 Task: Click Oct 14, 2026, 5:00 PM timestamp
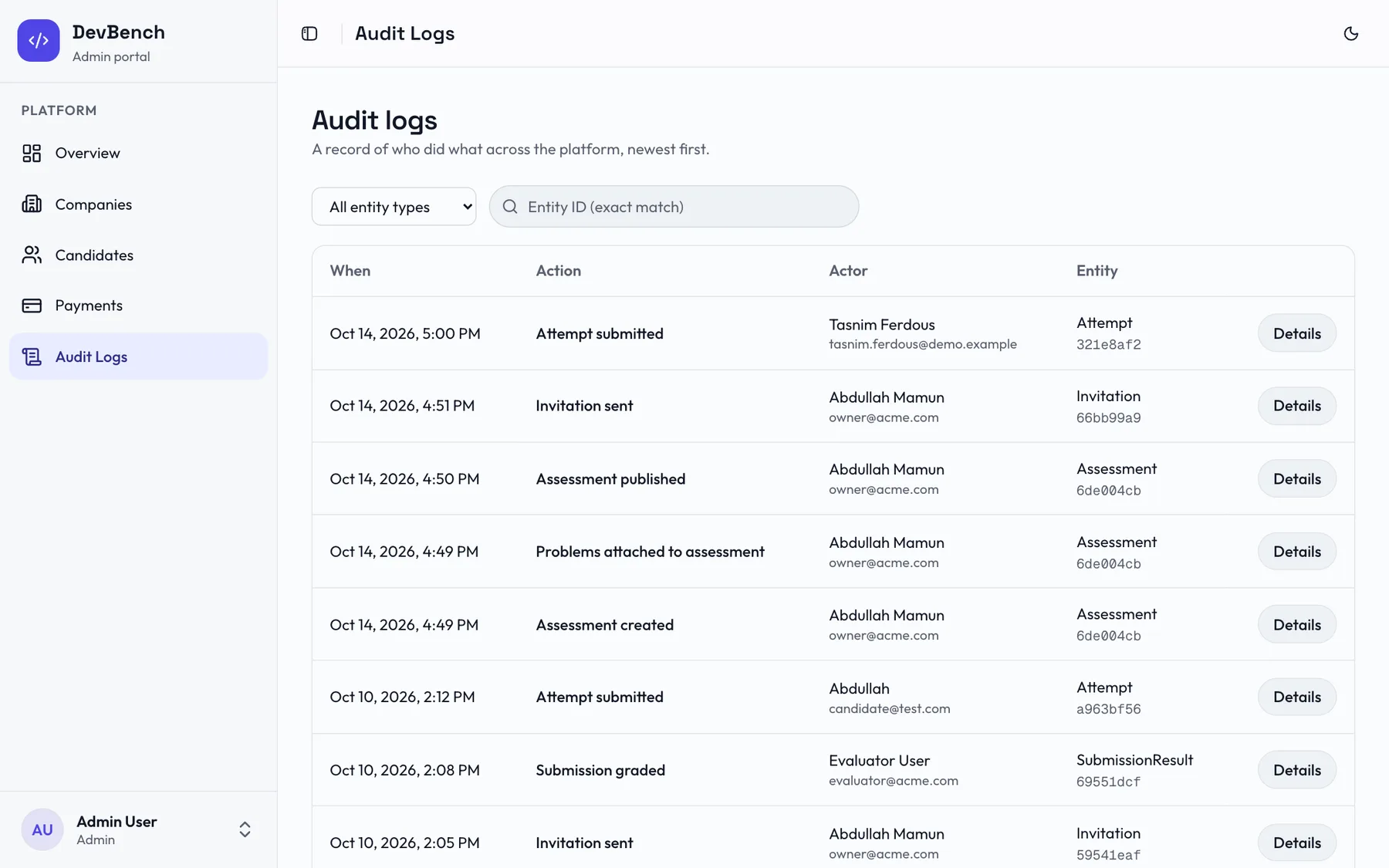[x=405, y=333]
